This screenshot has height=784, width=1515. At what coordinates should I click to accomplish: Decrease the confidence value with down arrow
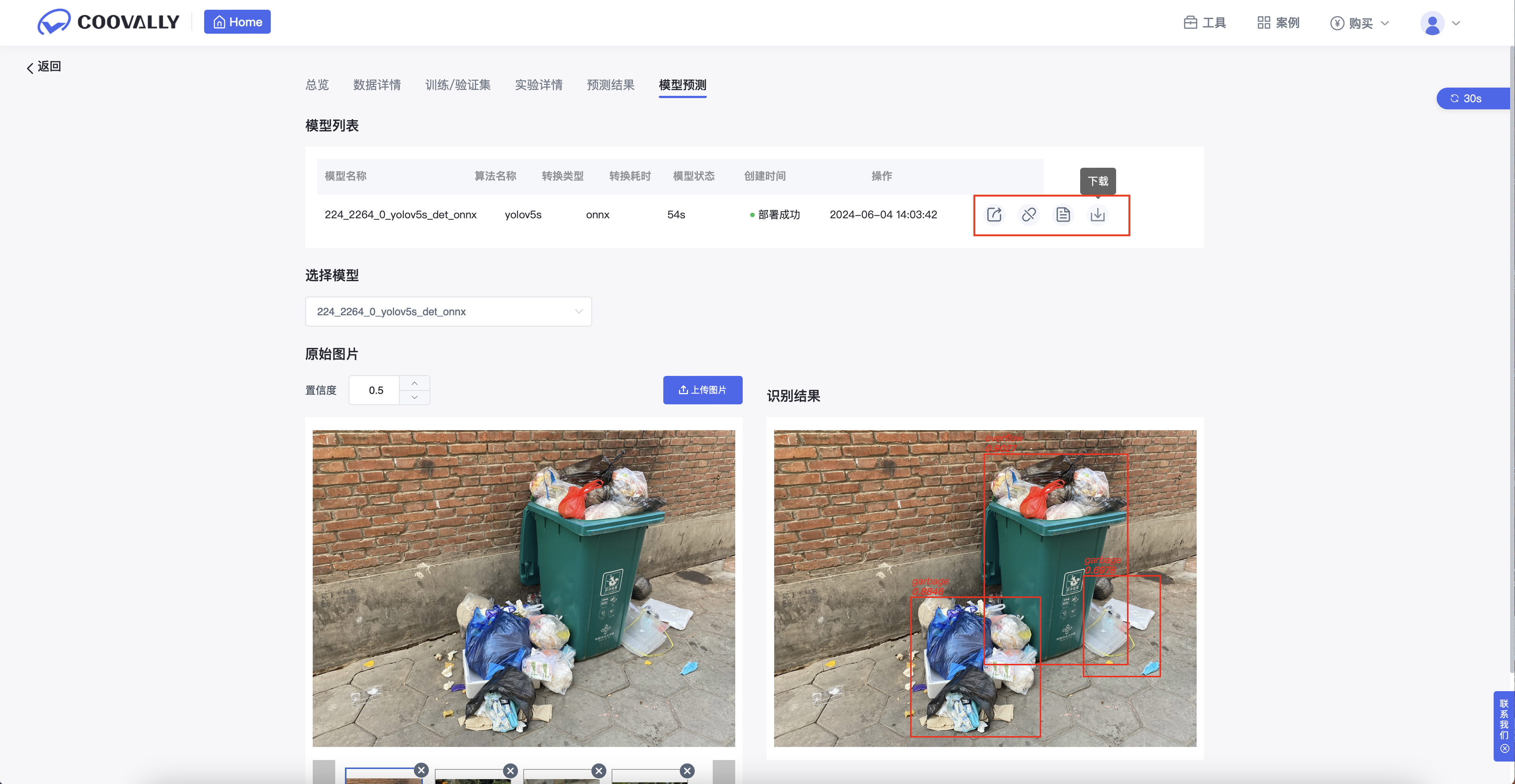click(415, 397)
